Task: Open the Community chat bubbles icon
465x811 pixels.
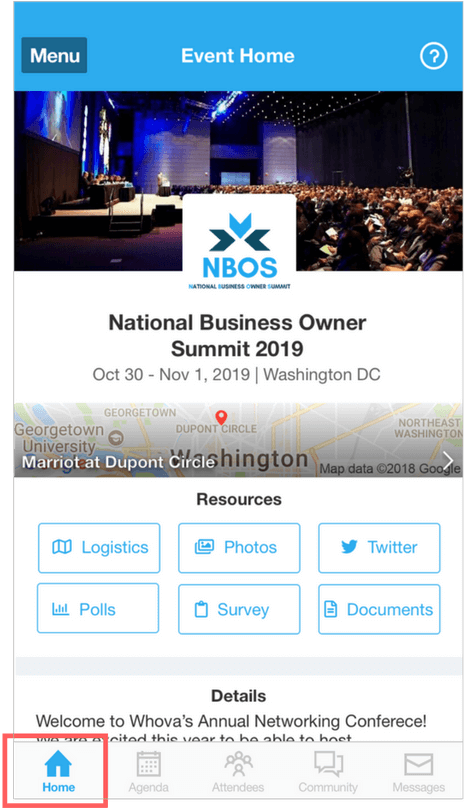Action: point(328,764)
